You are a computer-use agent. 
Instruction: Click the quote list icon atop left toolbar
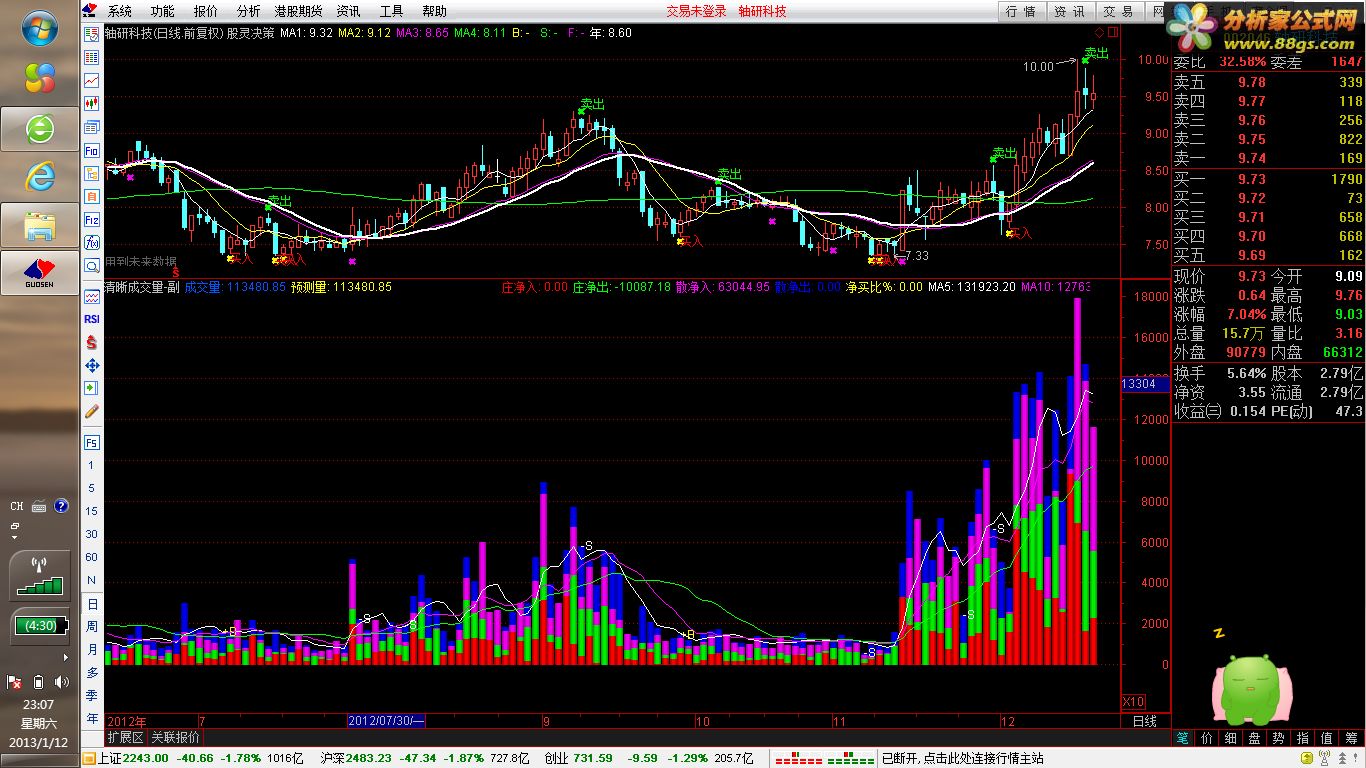click(91, 33)
